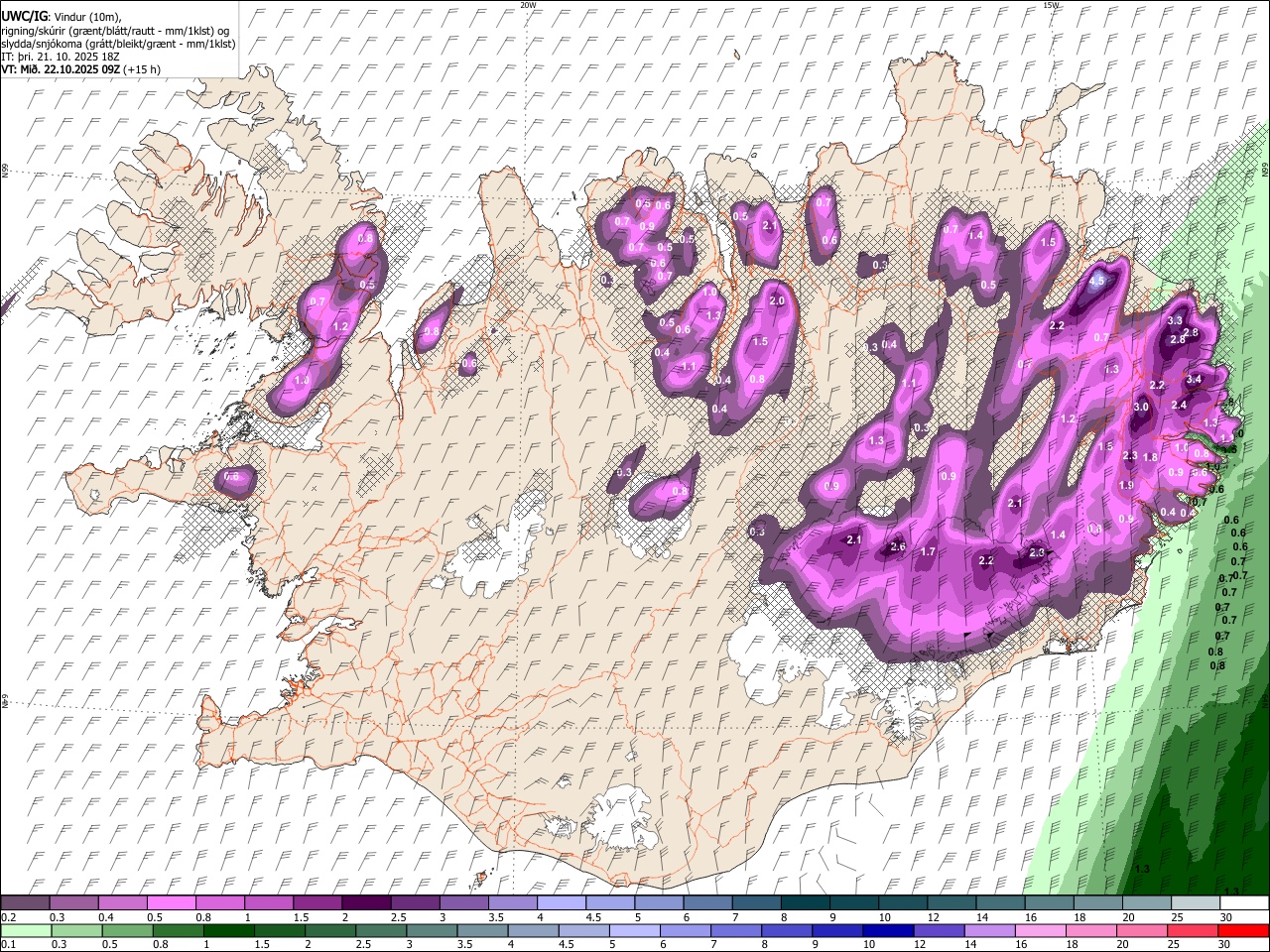Pick the bright red swatch labelled 30 in the lower row
The image size is (1270, 952).
[x=1242, y=931]
